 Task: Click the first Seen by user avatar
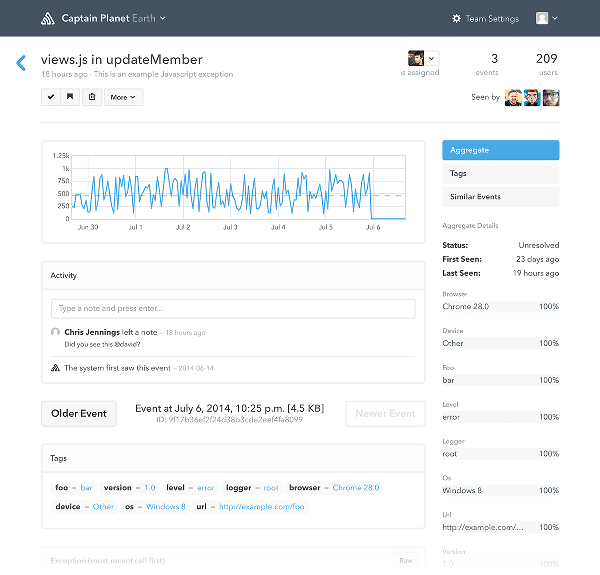point(513,97)
